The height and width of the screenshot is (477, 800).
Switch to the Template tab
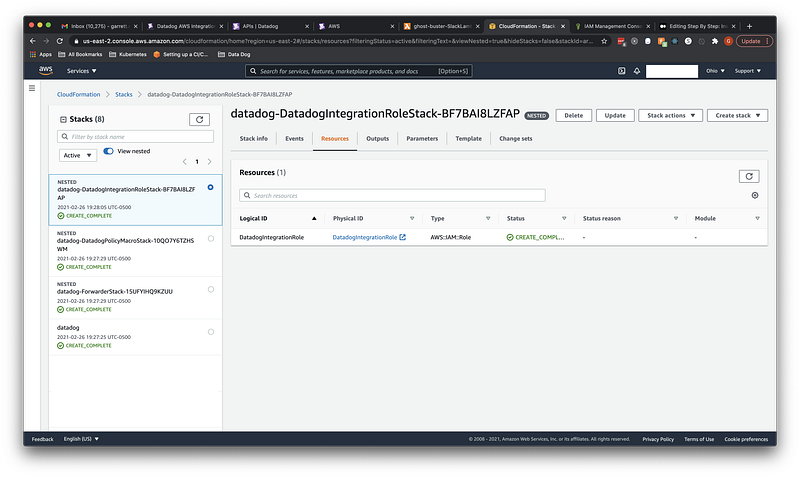coord(468,138)
